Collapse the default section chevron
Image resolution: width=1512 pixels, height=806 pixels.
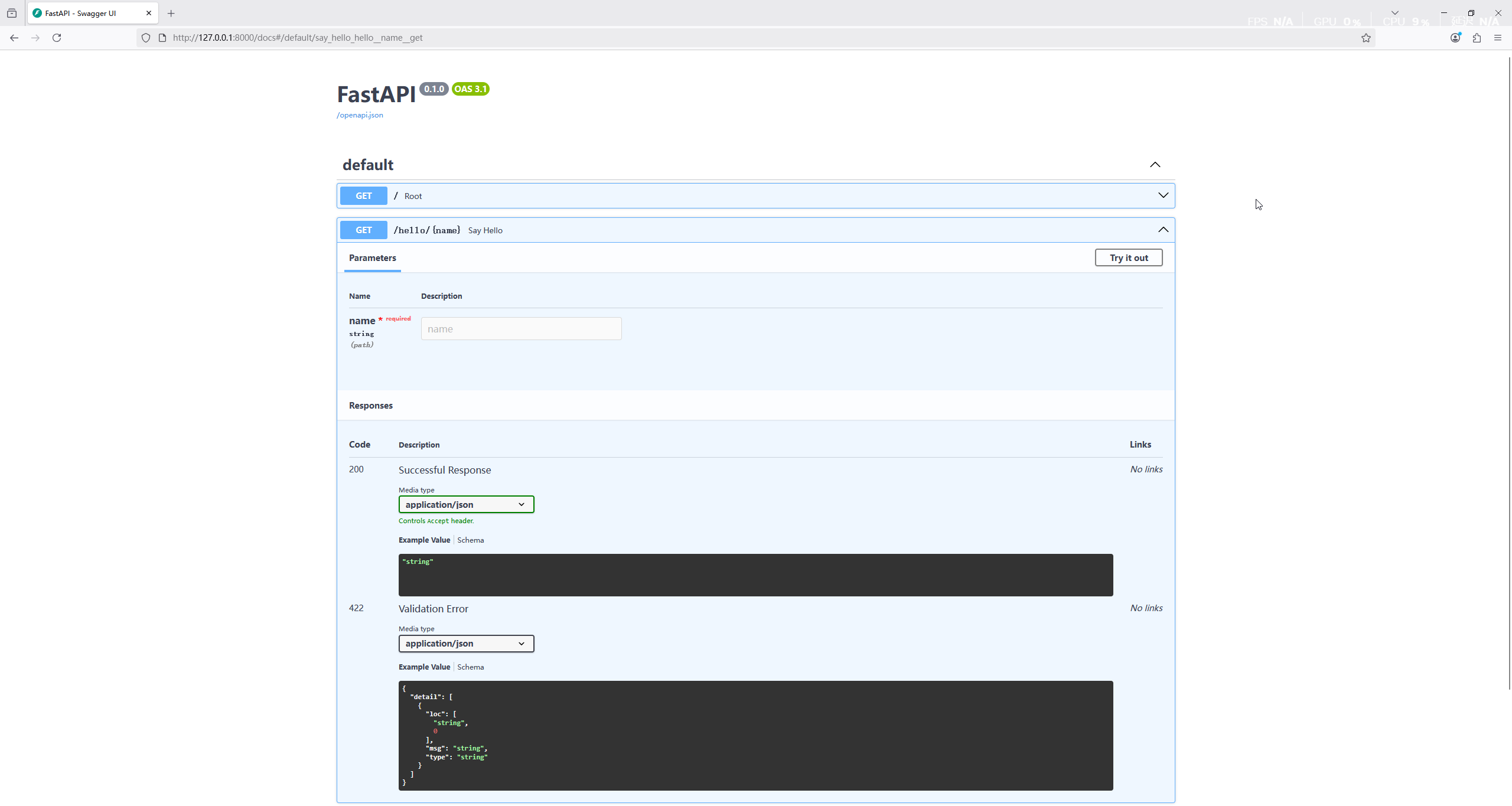click(1155, 165)
